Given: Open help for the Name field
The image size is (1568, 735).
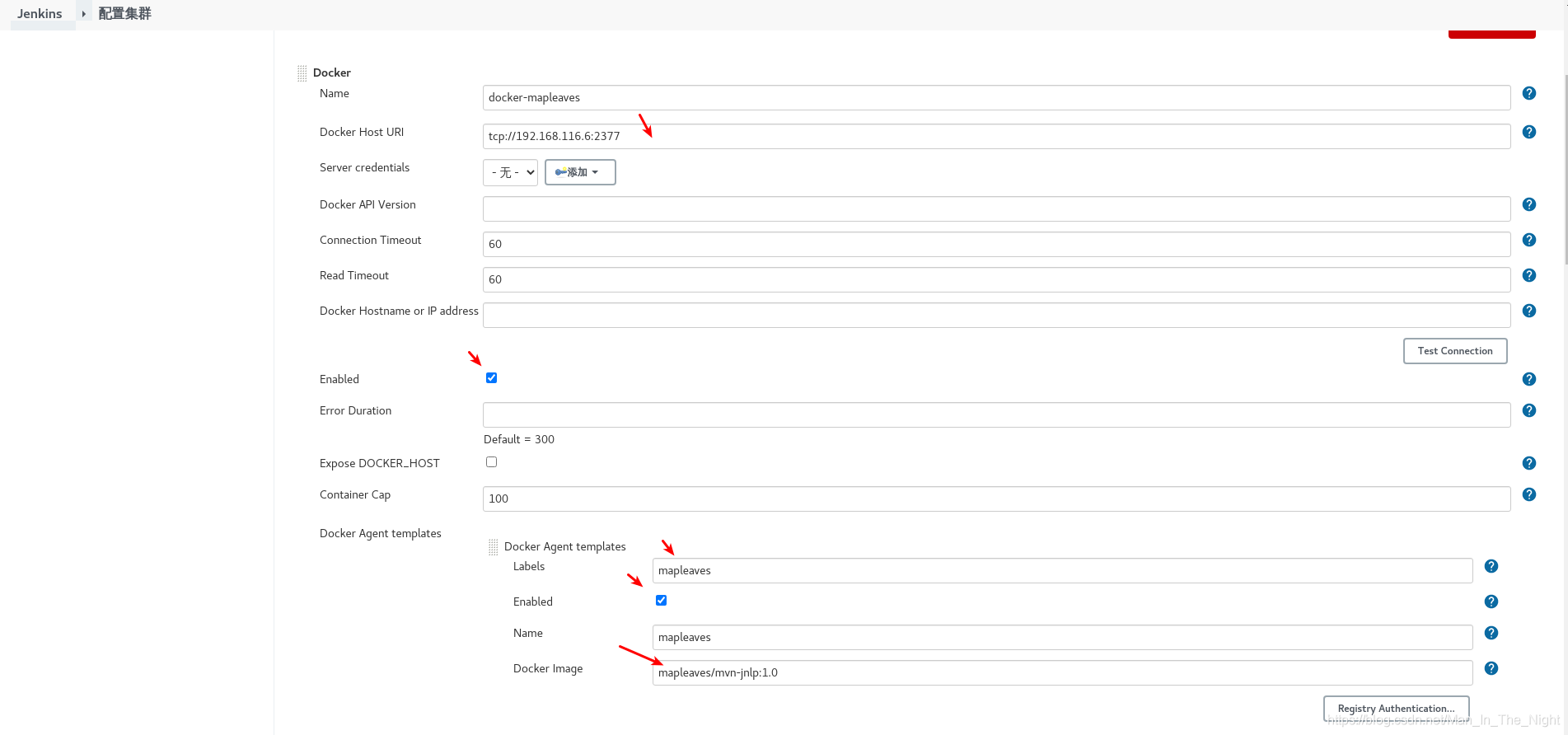Looking at the screenshot, I should 1528,93.
